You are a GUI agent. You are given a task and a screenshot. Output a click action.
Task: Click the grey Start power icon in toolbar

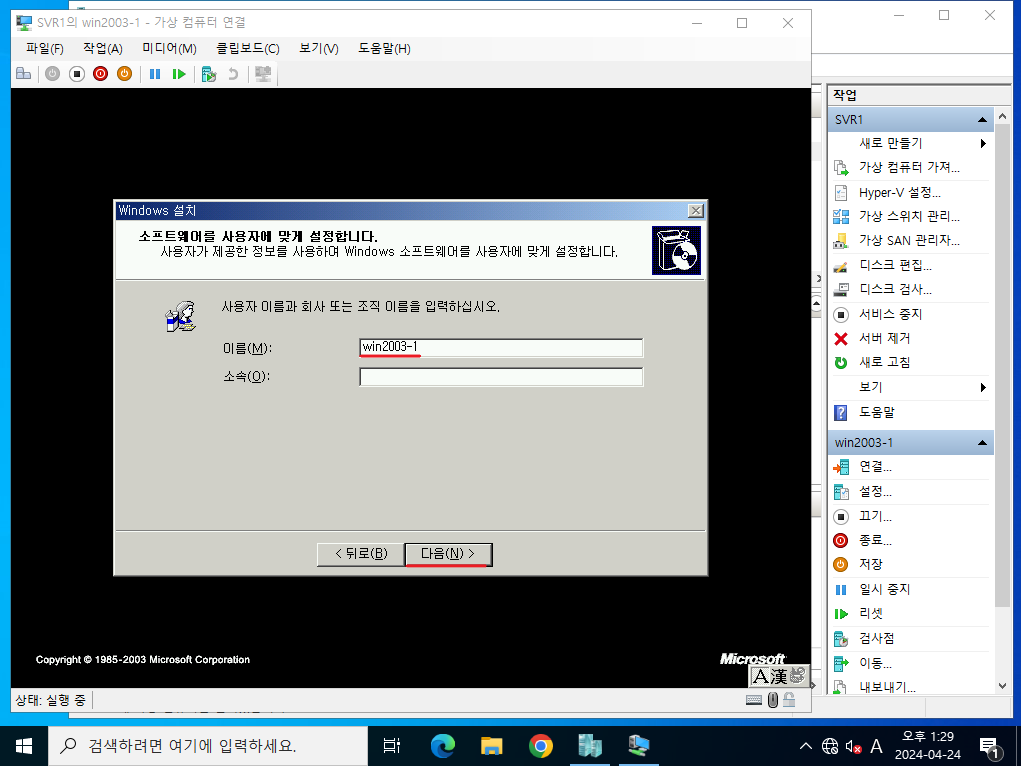(x=53, y=74)
